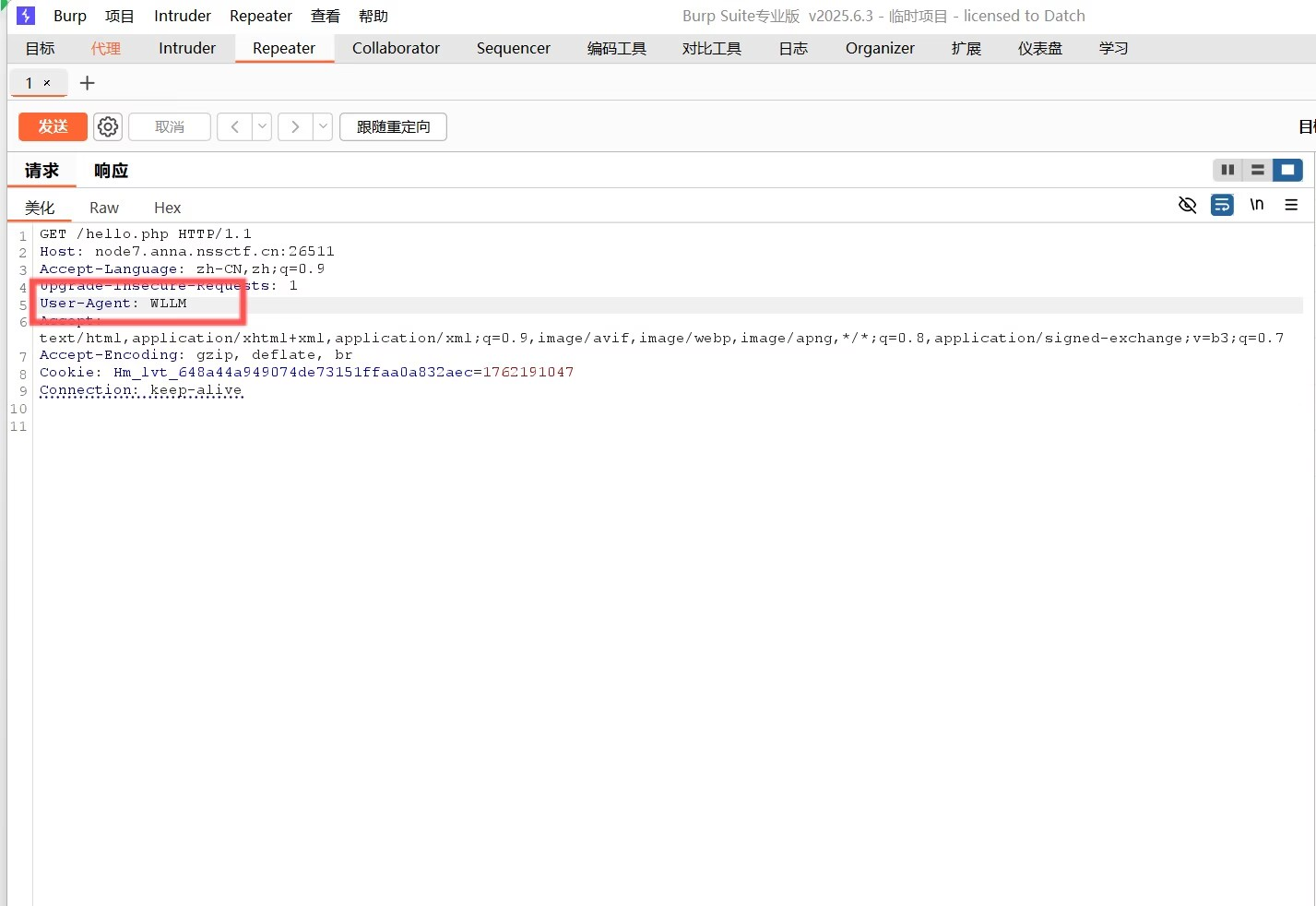Click the orange 发送 send button
This screenshot has height=906, width=1316.
53,126
